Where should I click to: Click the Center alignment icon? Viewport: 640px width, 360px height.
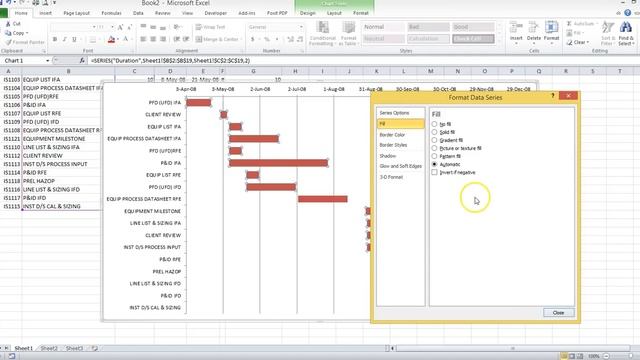(153, 39)
